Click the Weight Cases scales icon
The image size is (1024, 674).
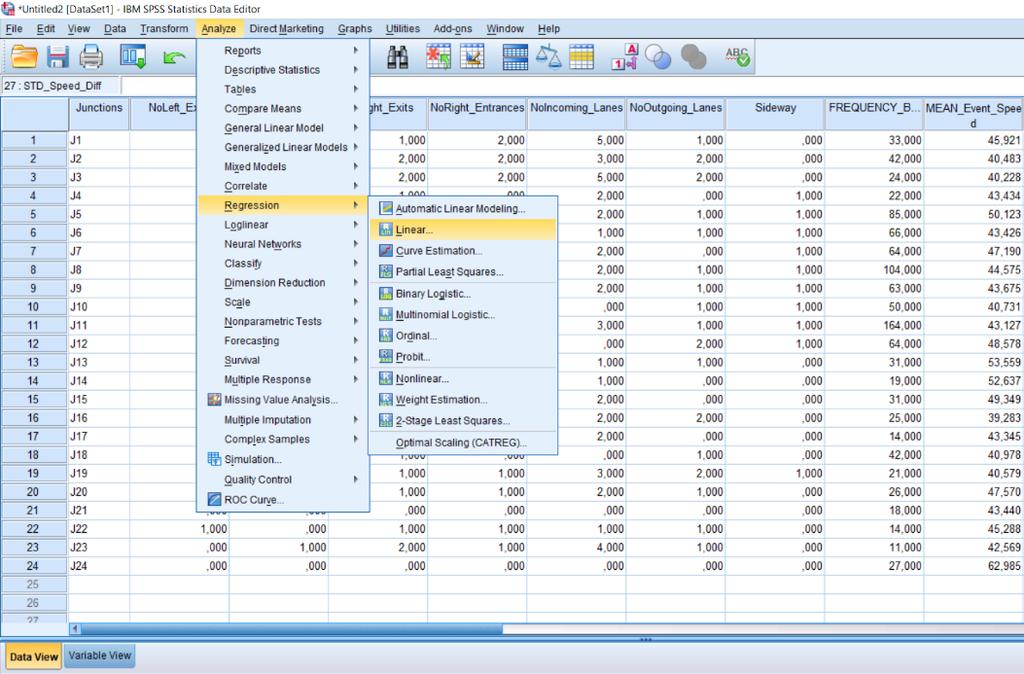click(549, 57)
